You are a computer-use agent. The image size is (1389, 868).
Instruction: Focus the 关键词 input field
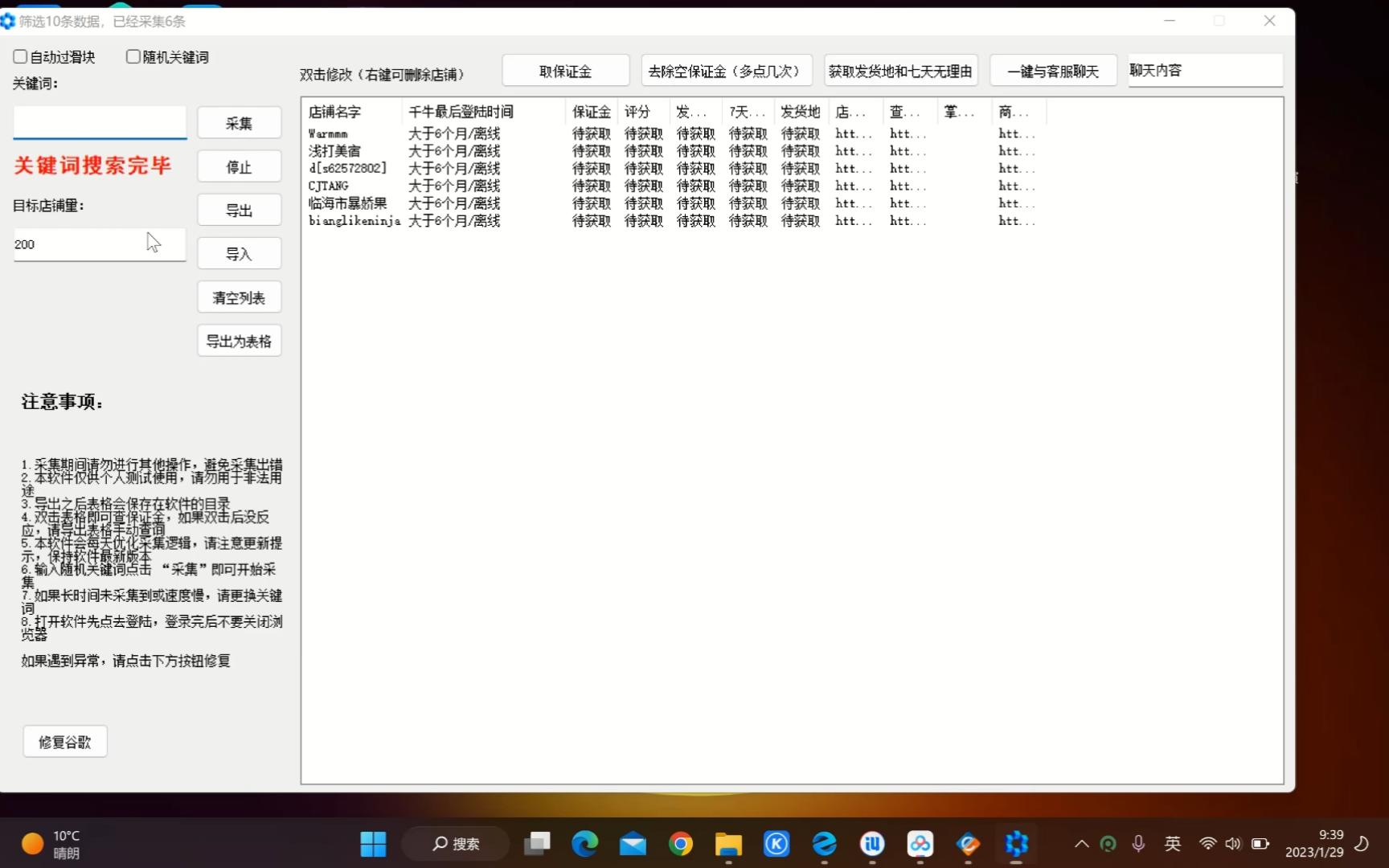pyautogui.click(x=100, y=123)
